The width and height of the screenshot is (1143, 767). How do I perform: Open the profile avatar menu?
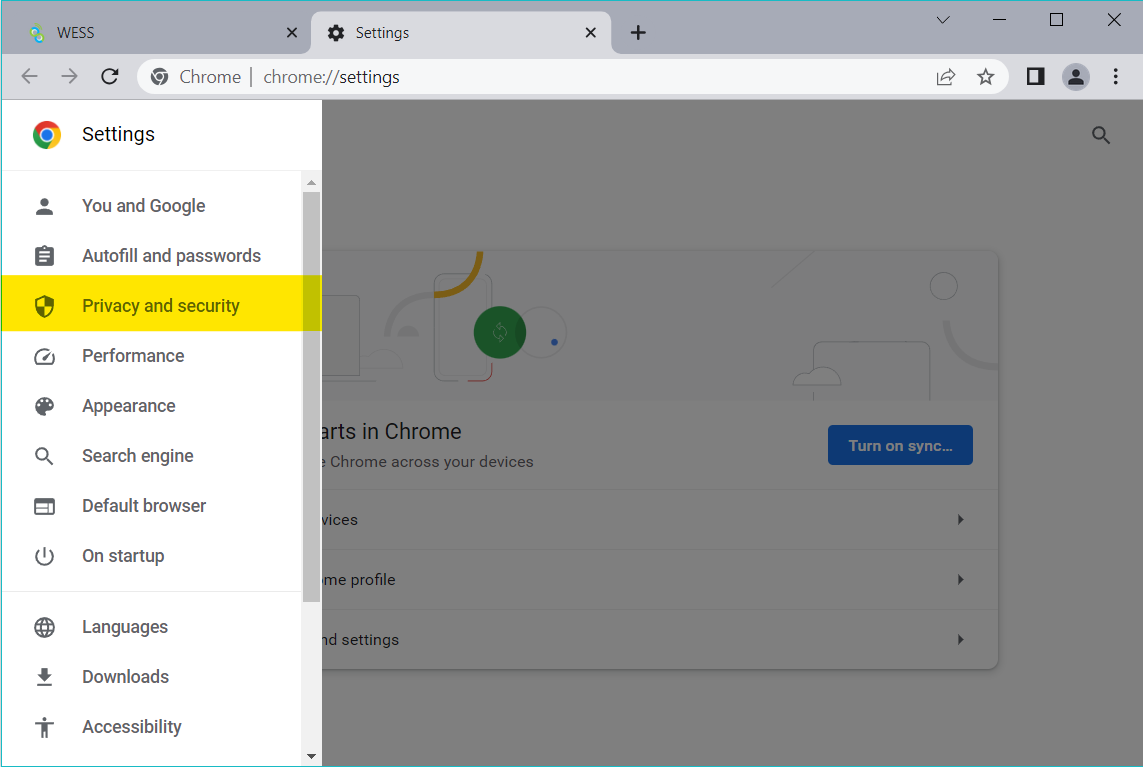(1076, 77)
